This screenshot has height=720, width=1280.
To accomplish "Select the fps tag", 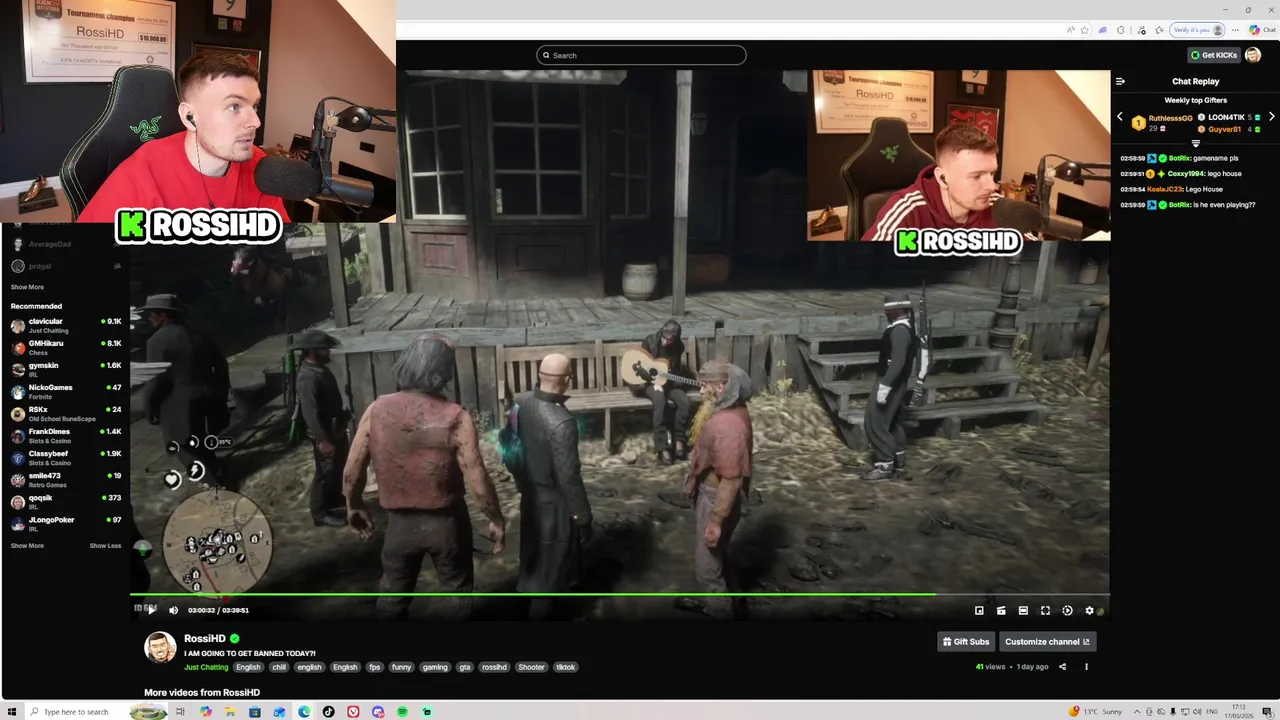I will (x=374, y=667).
